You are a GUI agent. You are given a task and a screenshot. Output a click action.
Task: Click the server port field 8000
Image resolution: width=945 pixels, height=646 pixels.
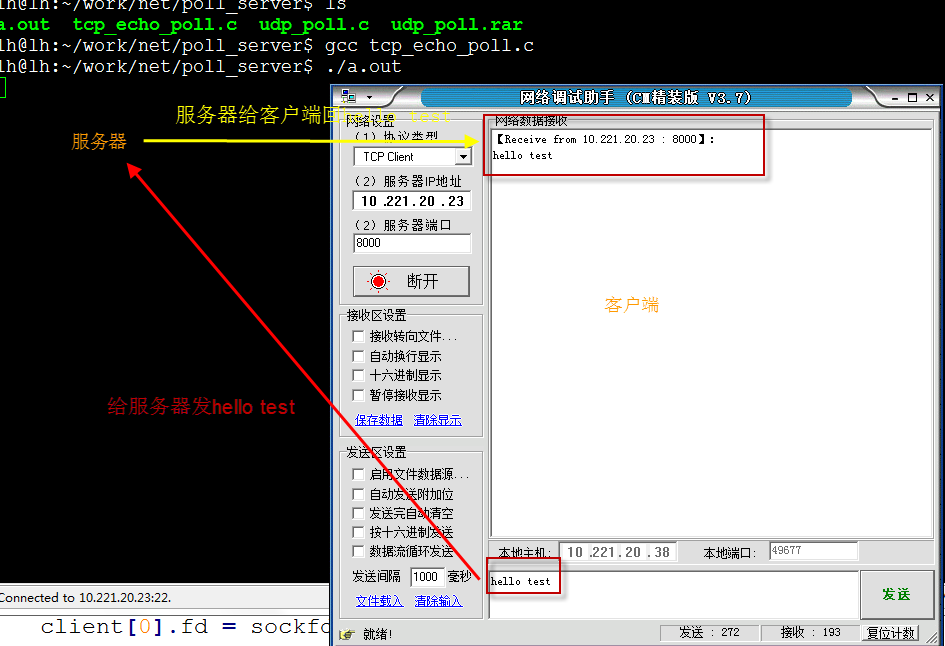[412, 243]
